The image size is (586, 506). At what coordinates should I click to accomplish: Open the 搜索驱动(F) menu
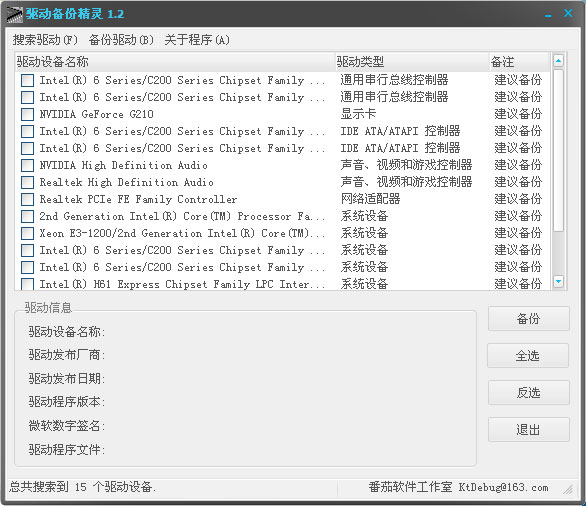coord(45,40)
